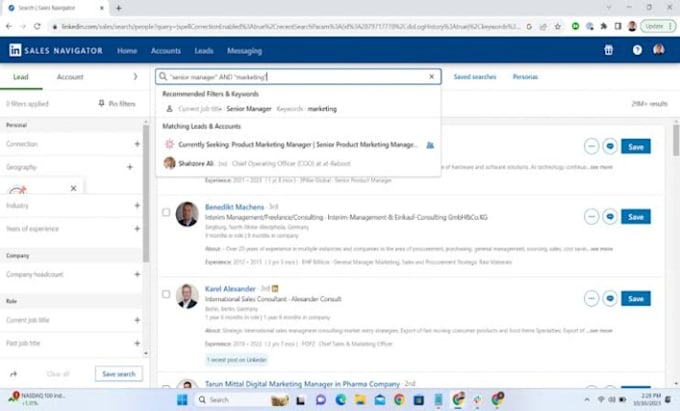The height and width of the screenshot is (411, 680).
Task: Select checkbox for Benedikt Machens
Action: (x=166, y=212)
